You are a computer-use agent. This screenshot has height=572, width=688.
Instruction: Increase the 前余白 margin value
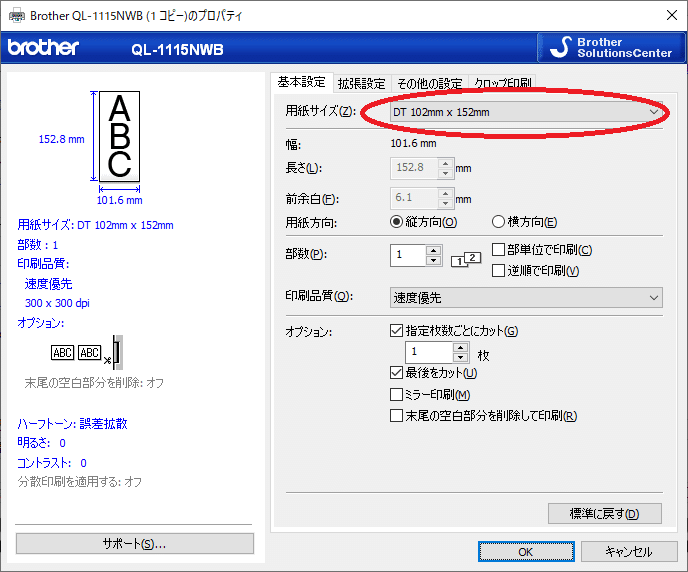[x=445, y=193]
